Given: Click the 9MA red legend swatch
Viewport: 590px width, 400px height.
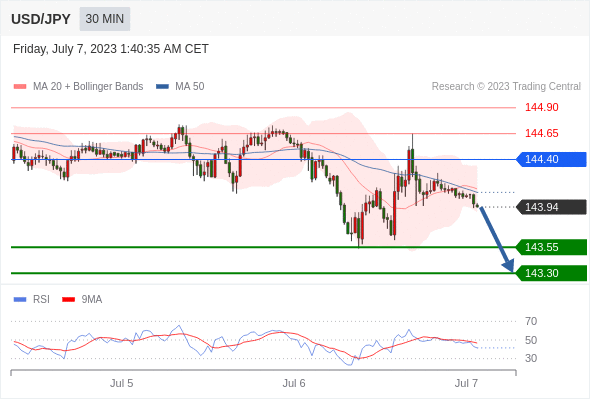Looking at the screenshot, I should [x=68, y=300].
